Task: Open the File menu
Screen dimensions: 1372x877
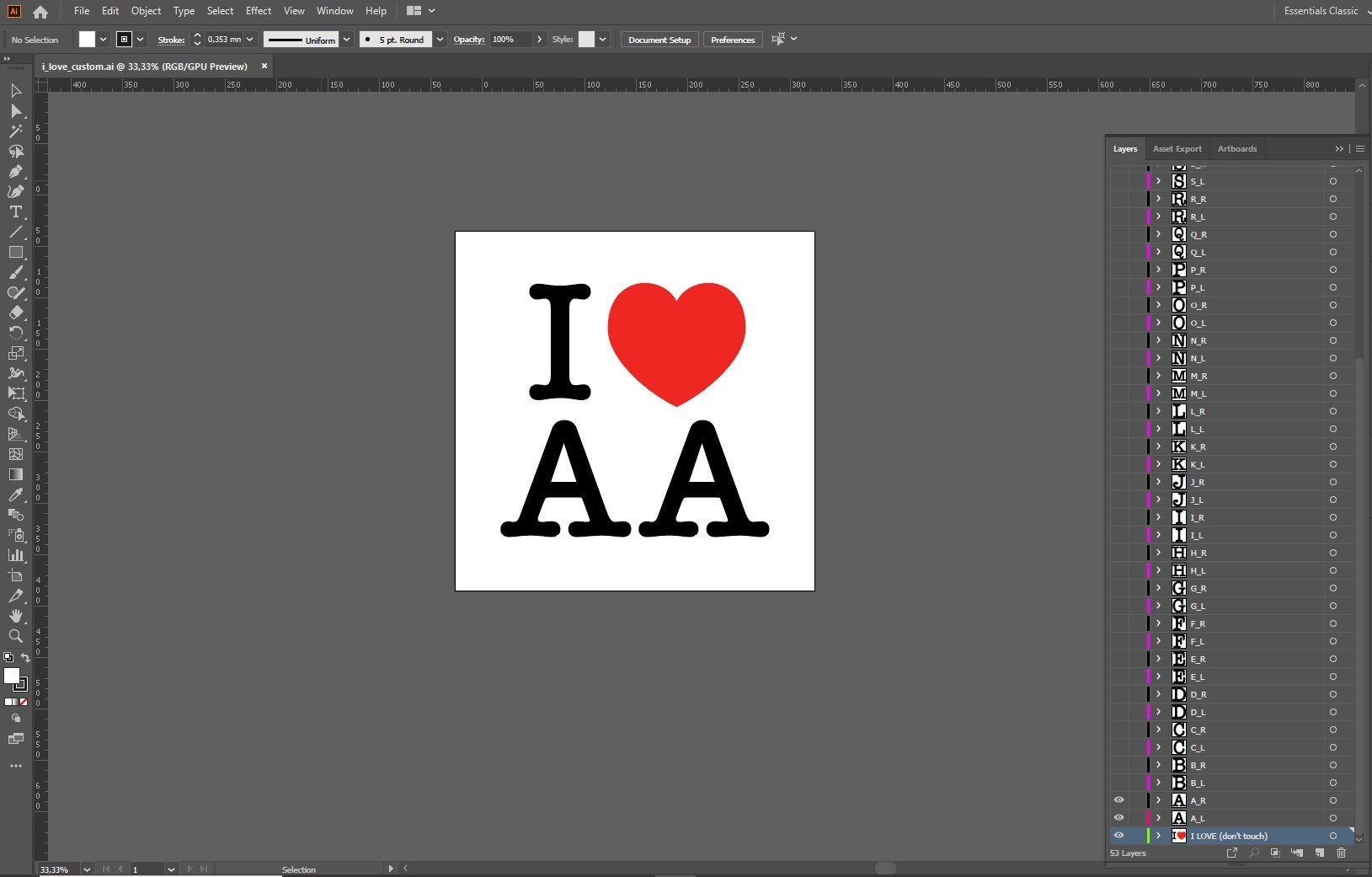Action: click(x=82, y=11)
